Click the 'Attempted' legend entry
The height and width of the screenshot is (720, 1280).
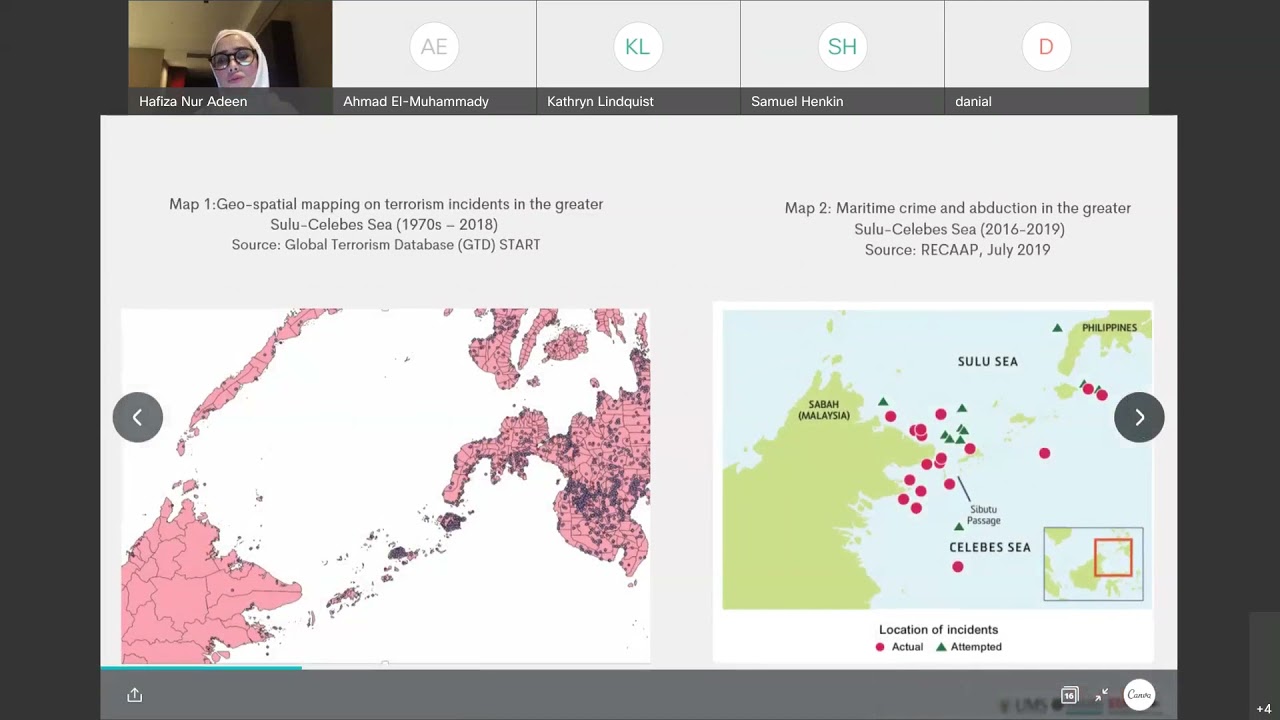968,647
